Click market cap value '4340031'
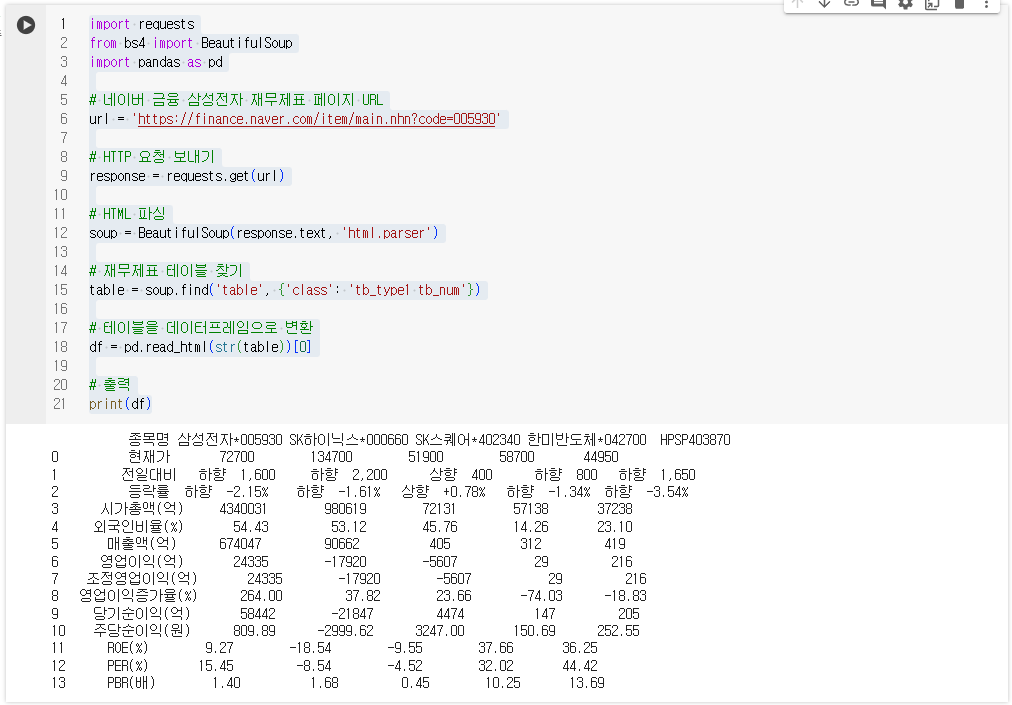1012x705 pixels. tap(243, 509)
